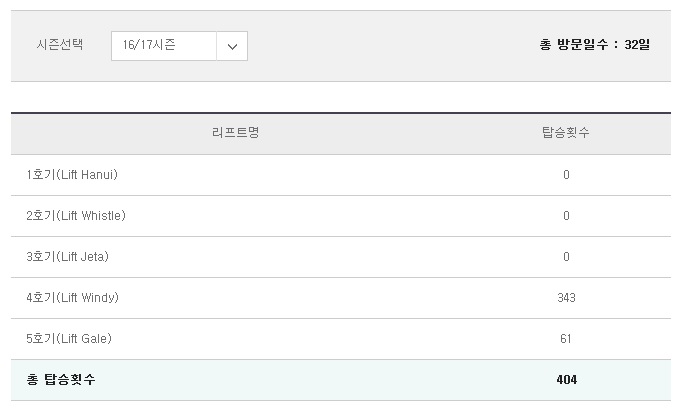
Task: Click the 리프트명 column header
Action: 235,132
